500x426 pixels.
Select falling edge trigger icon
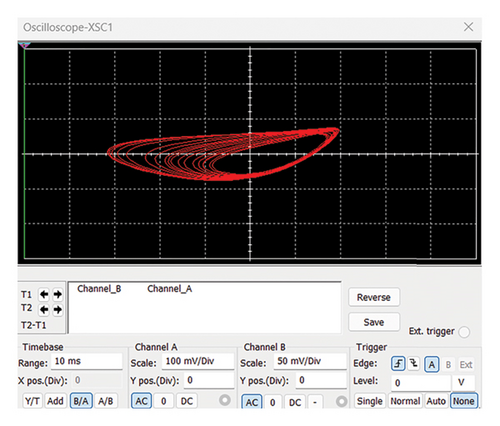click(414, 364)
